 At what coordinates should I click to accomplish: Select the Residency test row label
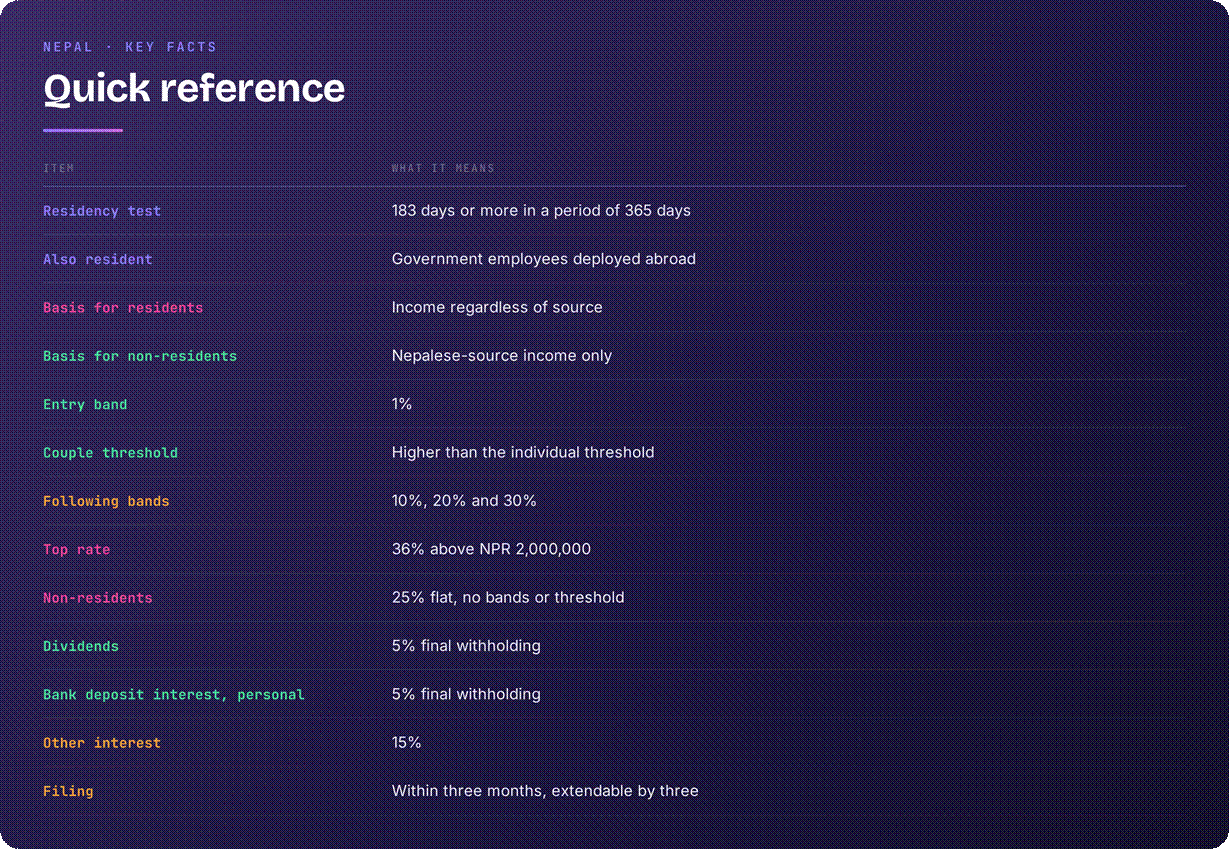point(102,211)
